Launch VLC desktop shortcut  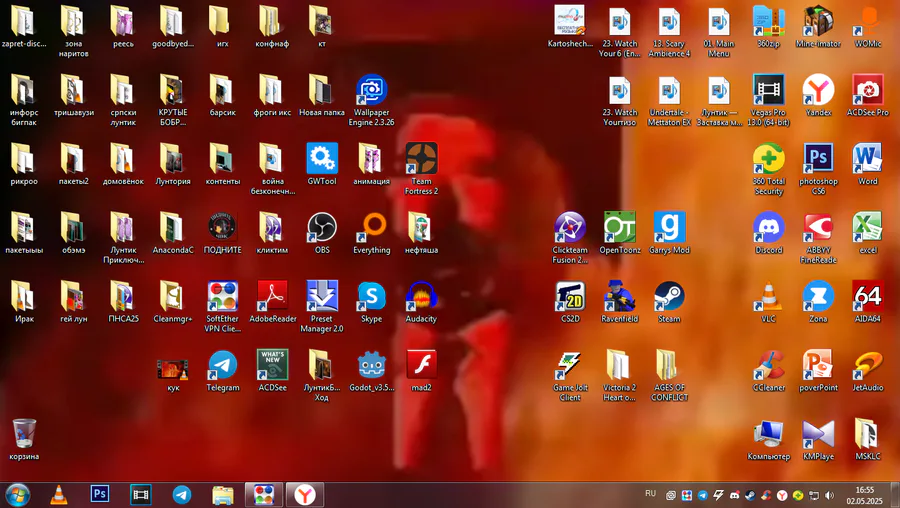point(769,296)
